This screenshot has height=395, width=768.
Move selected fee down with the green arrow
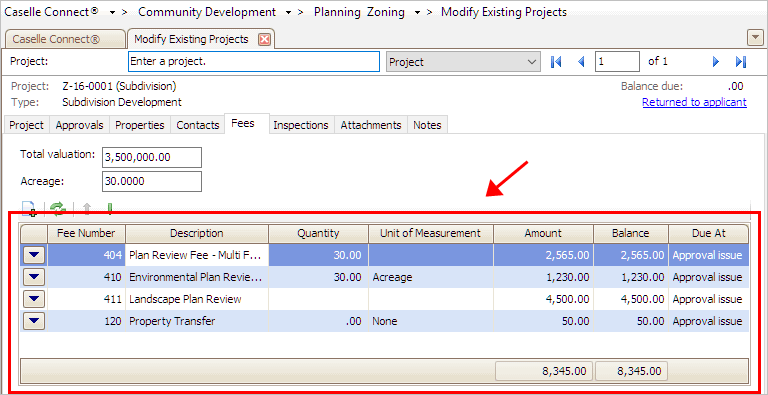click(109, 209)
